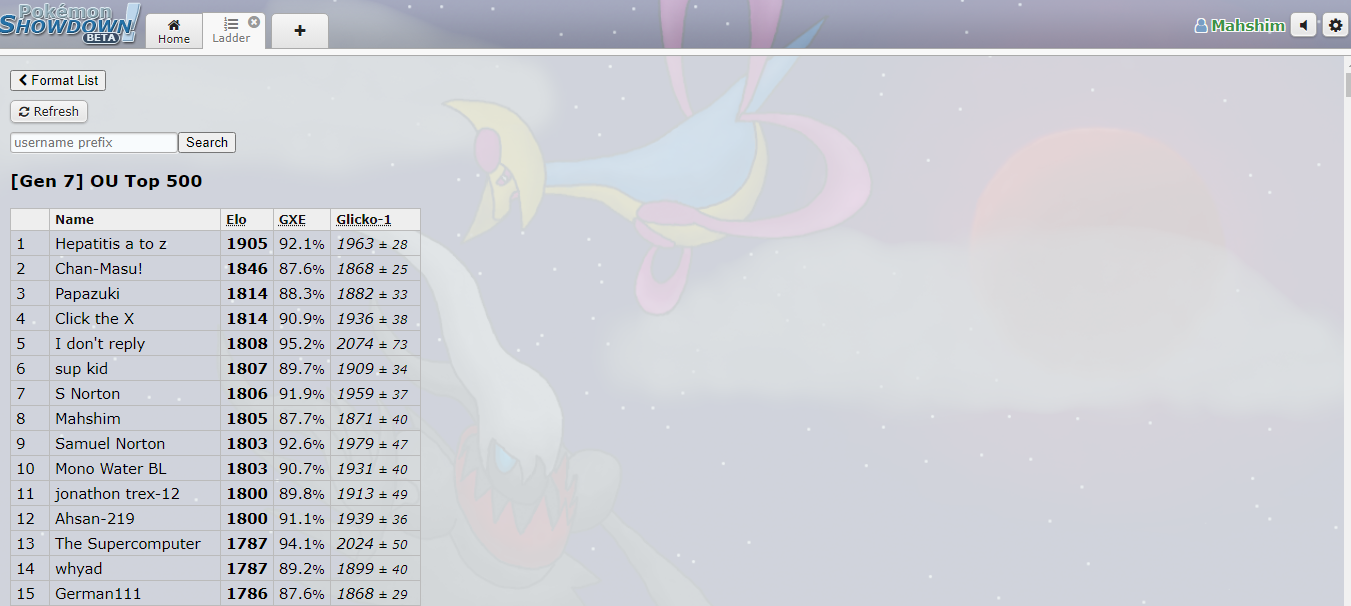Screen dimensions: 1351x606
Task: Select player Click the X
Action: (94, 318)
